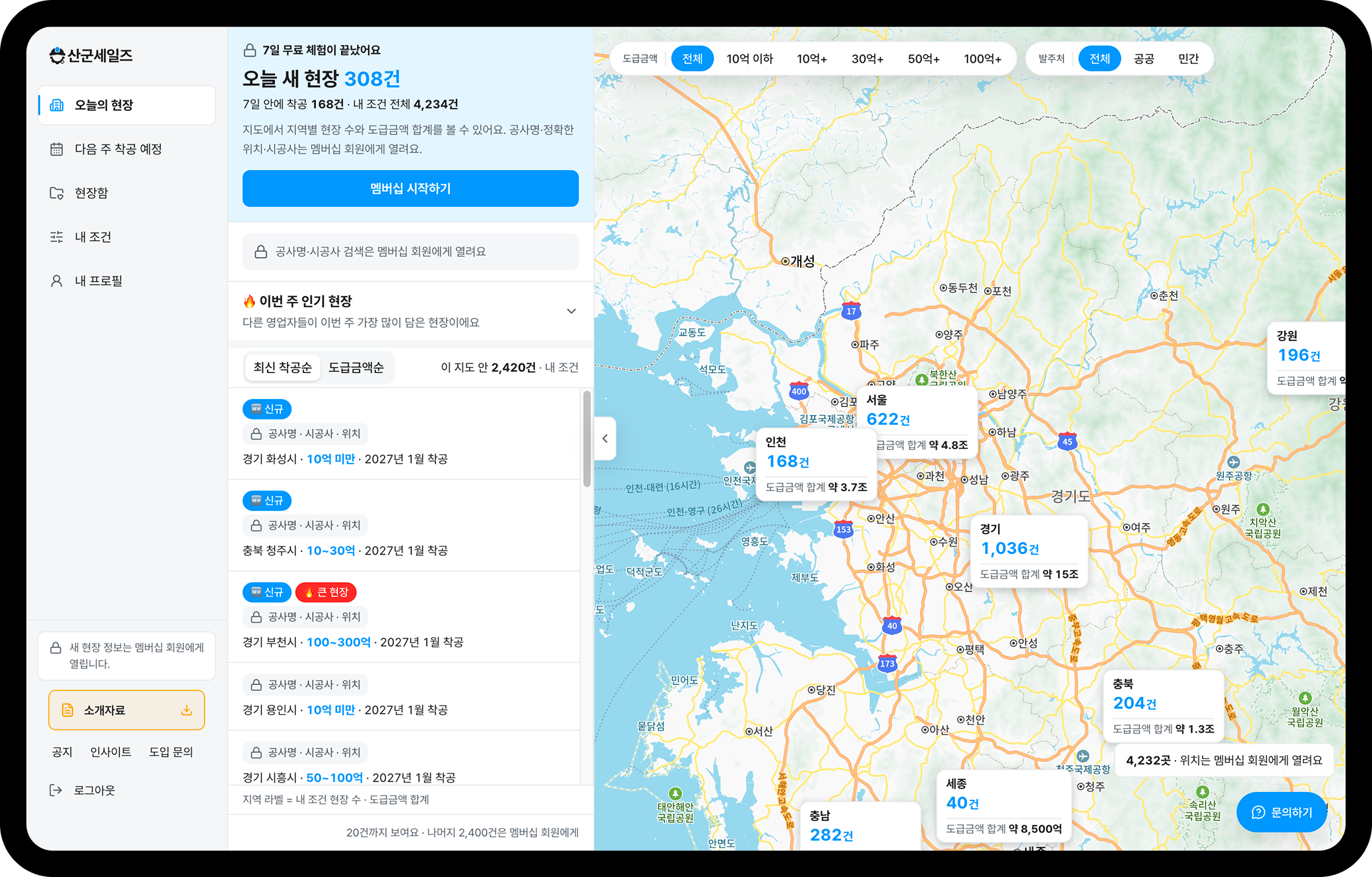1372x877 pixels.
Task: Click the 인천 168건 map card
Action: click(x=816, y=464)
